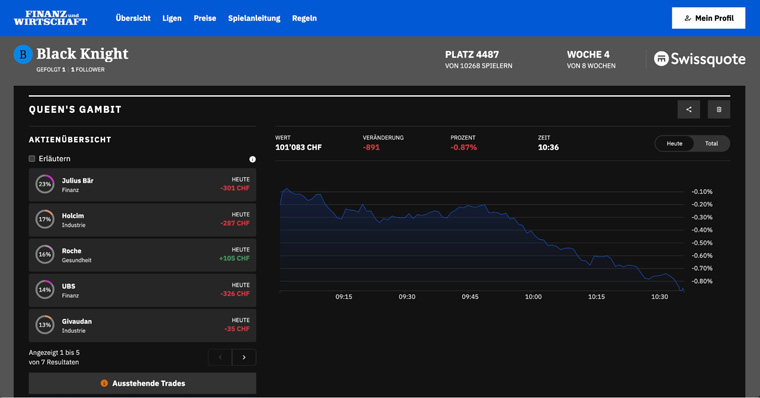Click the -891 Veränderung value
The width and height of the screenshot is (760, 398).
tap(371, 147)
